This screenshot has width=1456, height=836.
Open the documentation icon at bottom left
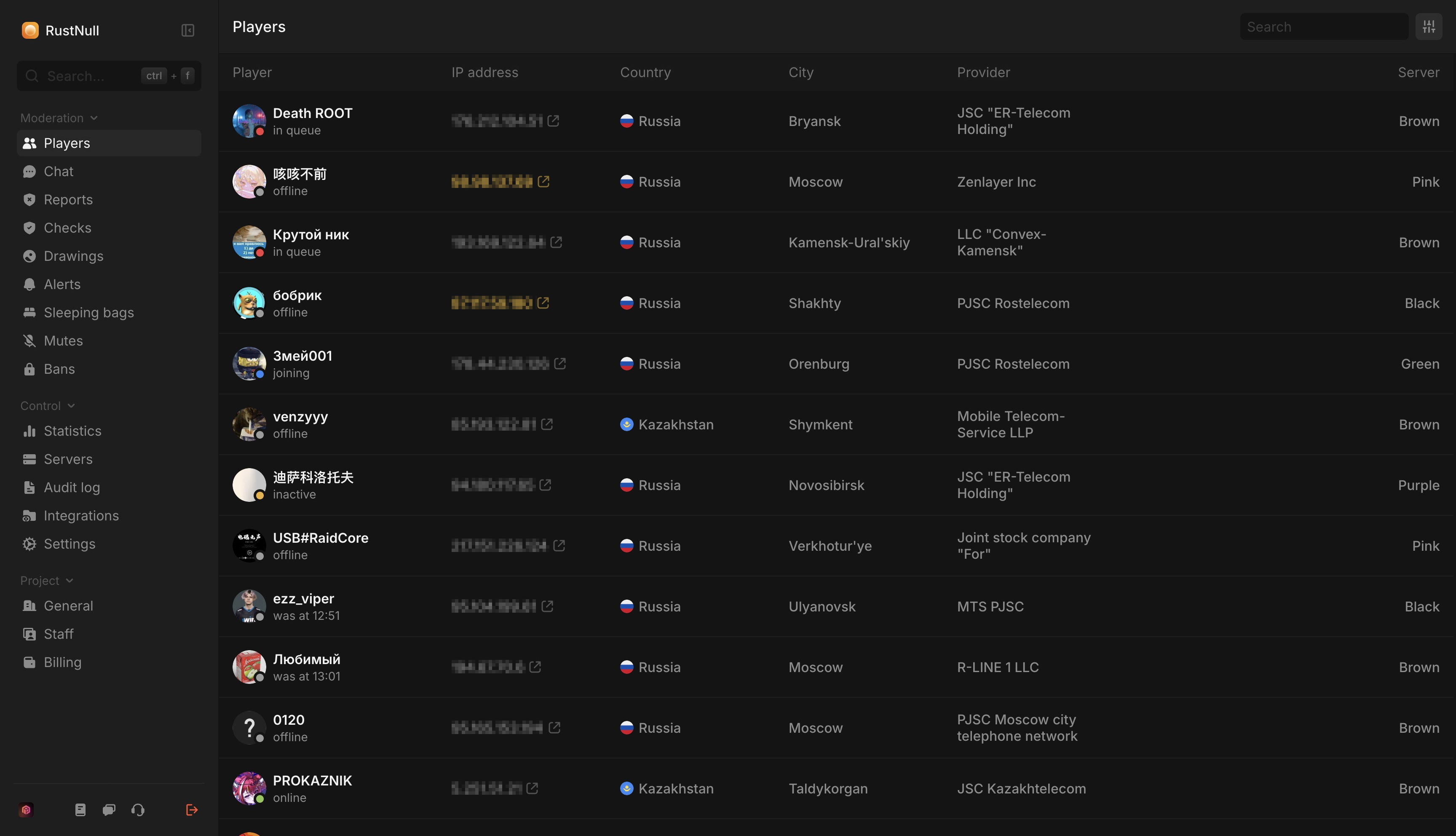[x=80, y=809]
